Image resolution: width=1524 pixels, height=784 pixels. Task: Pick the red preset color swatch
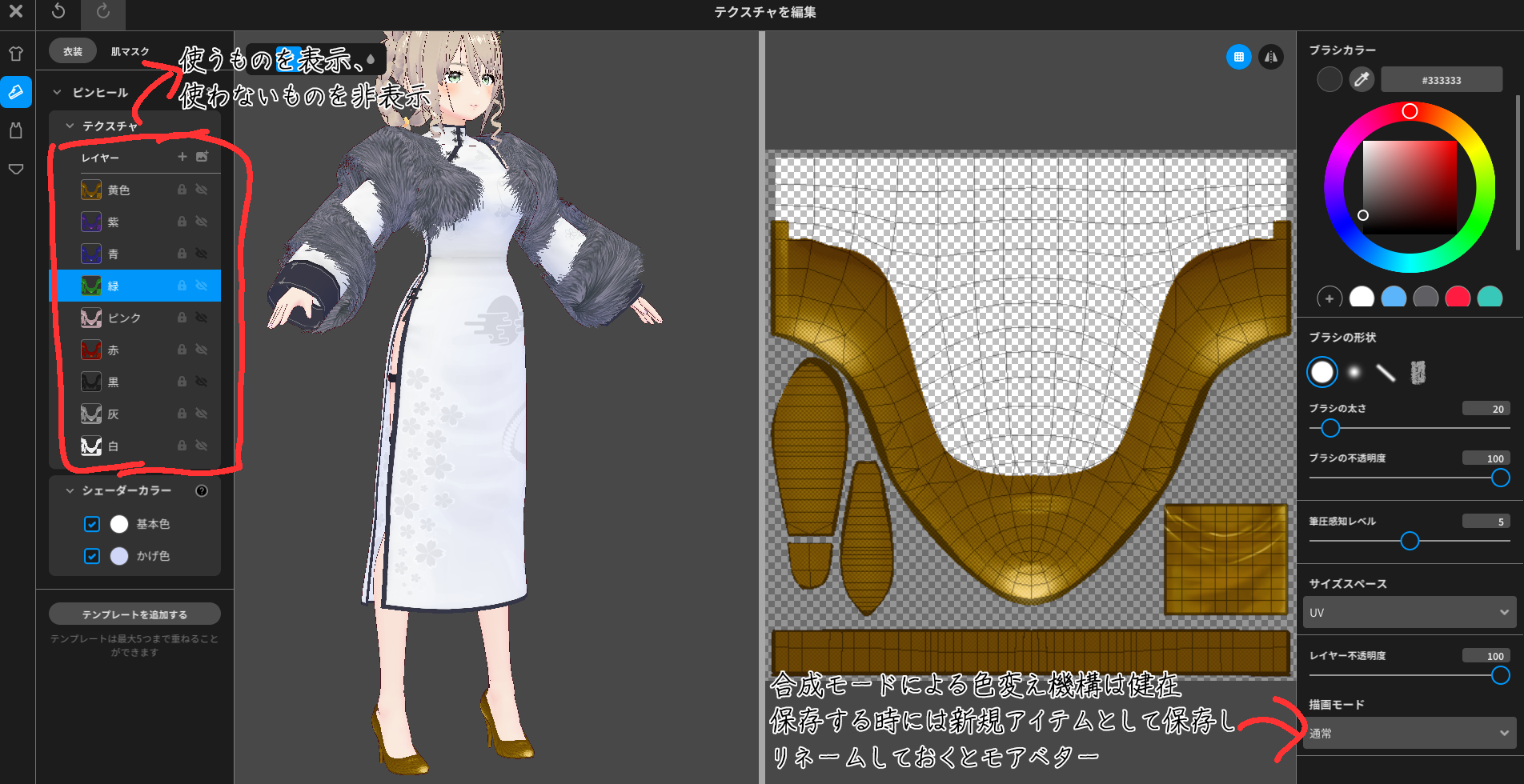1458,296
